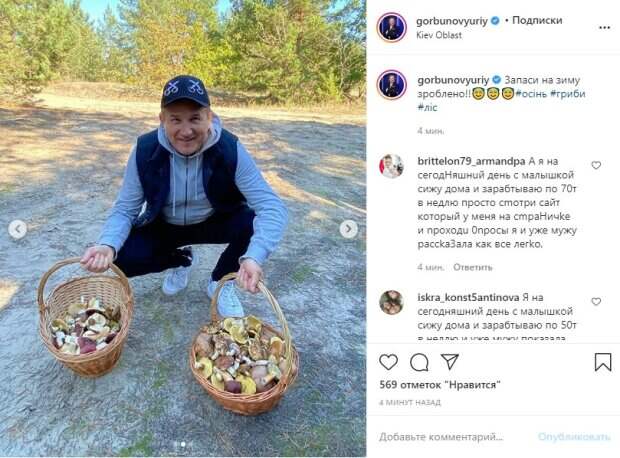Like iskra_konst5antinova's comment

[x=596, y=301]
